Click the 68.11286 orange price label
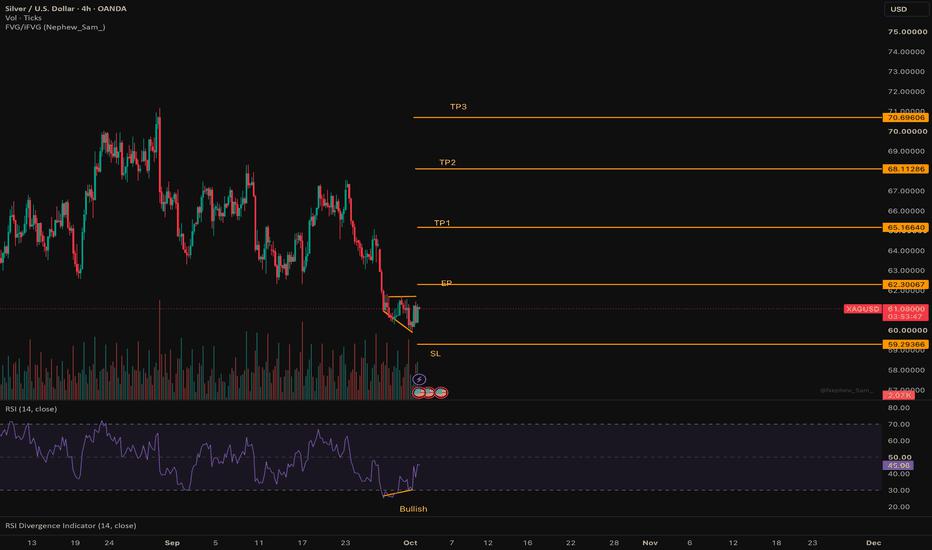 click(x=906, y=169)
